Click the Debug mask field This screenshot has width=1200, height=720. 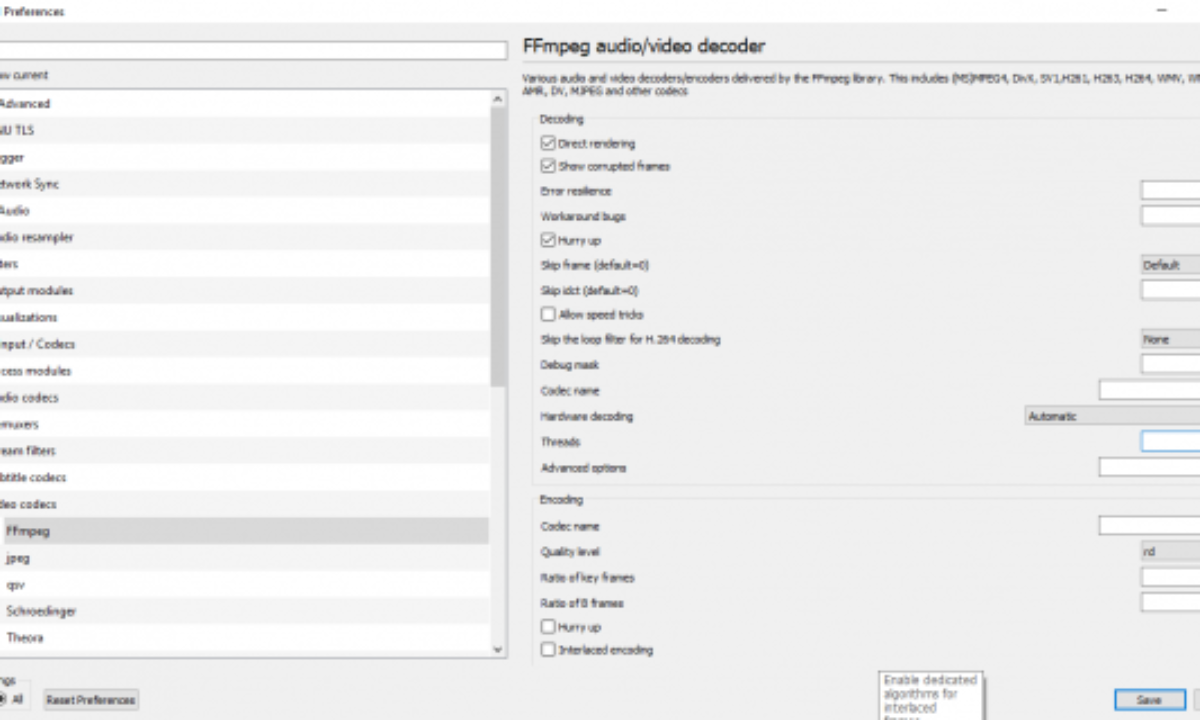click(1170, 364)
